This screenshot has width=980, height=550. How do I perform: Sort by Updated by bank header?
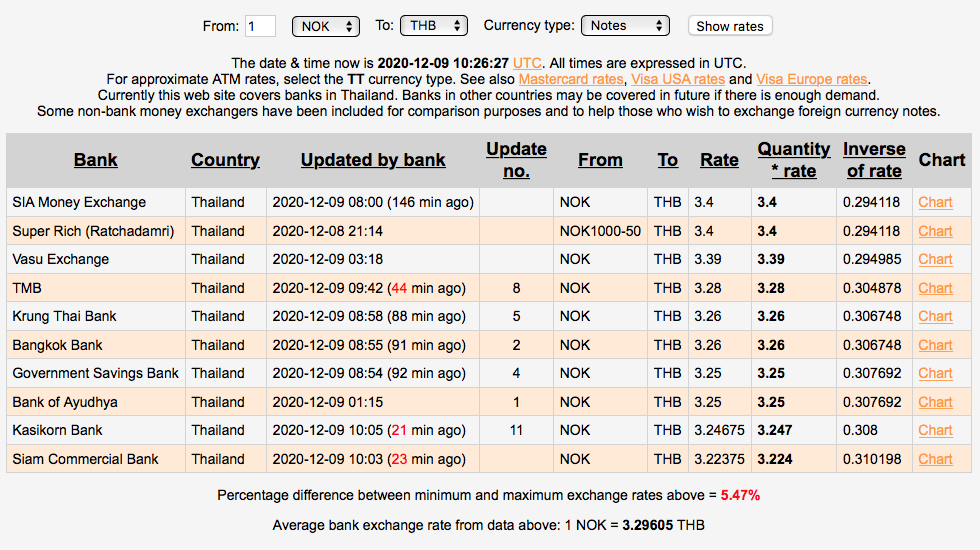click(373, 160)
